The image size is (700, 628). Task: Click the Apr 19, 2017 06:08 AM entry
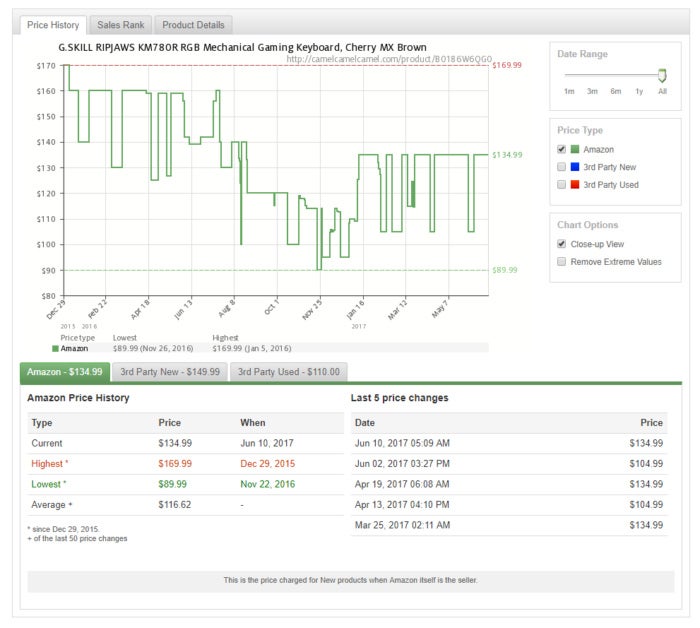point(402,484)
